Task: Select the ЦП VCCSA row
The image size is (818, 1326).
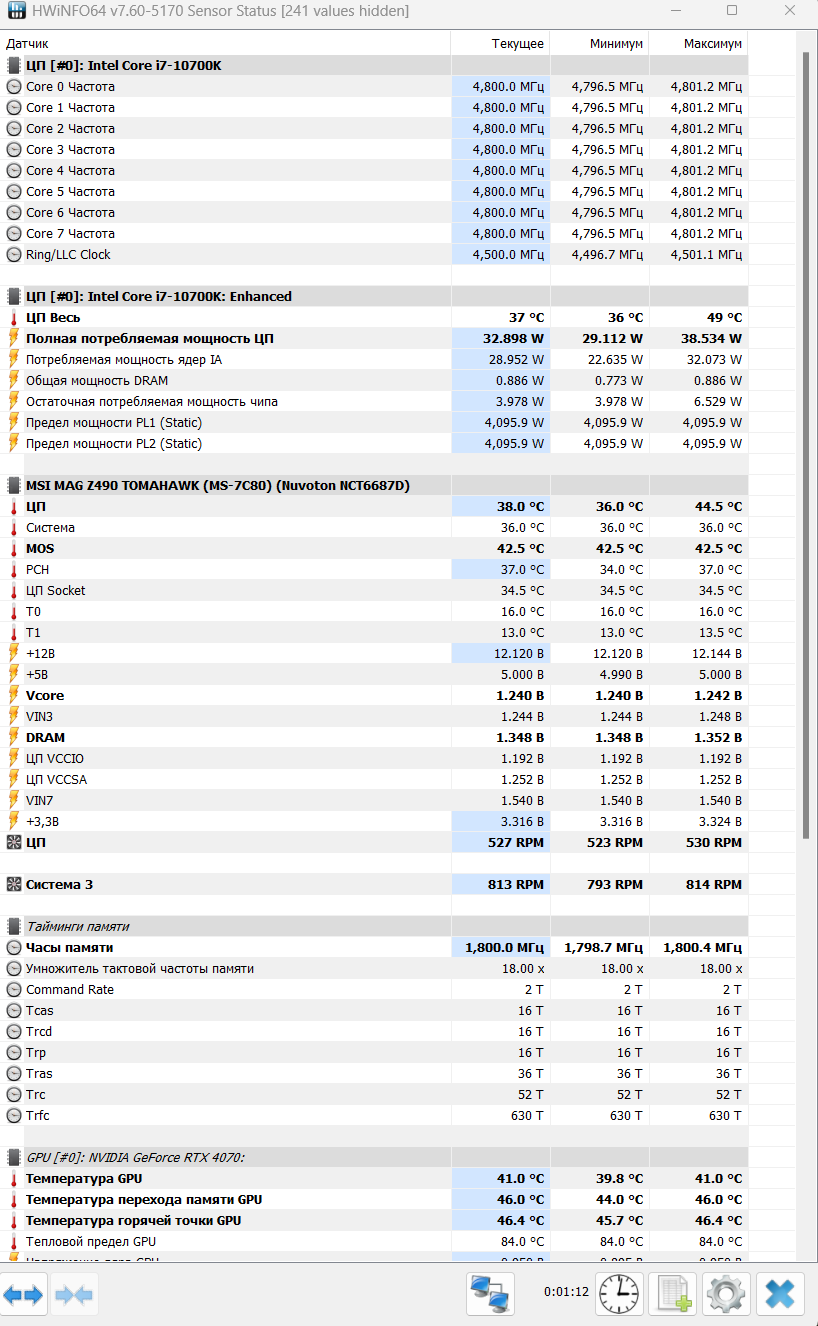Action: 374,780
